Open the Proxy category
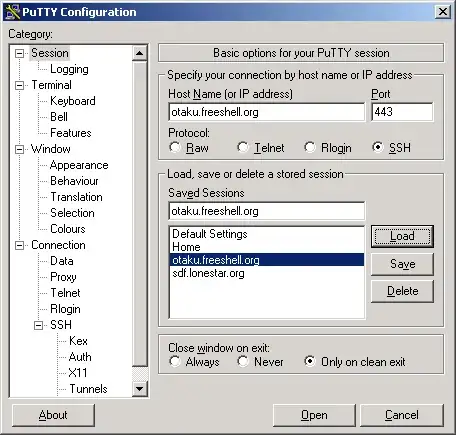This screenshot has width=456, height=435. click(x=63, y=277)
